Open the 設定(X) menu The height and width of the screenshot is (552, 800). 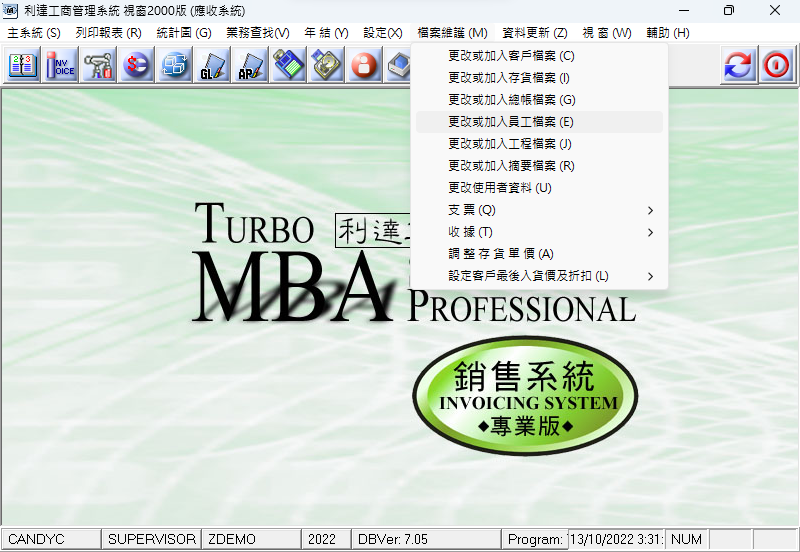(x=383, y=33)
